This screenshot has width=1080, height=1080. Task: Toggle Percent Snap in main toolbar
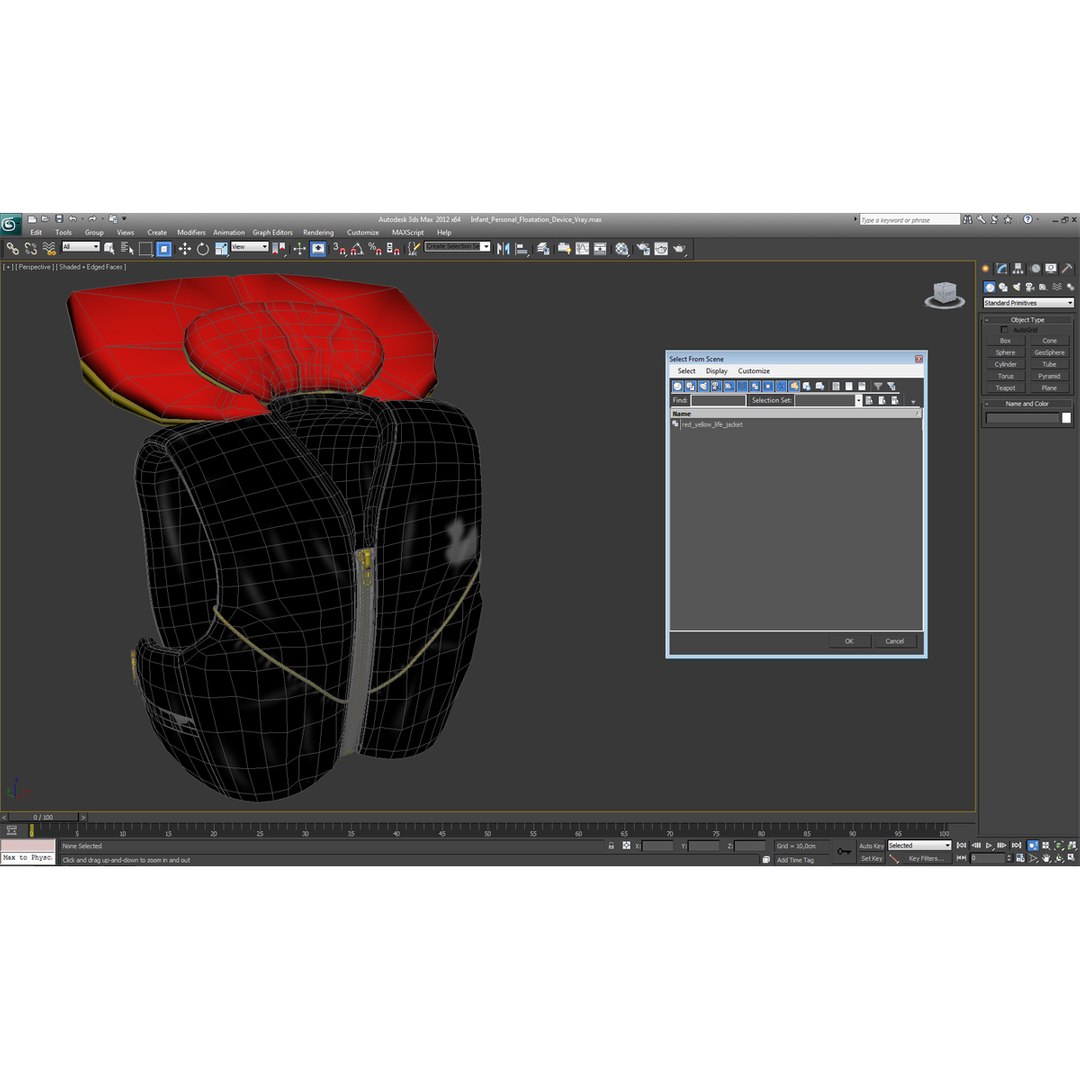click(375, 249)
